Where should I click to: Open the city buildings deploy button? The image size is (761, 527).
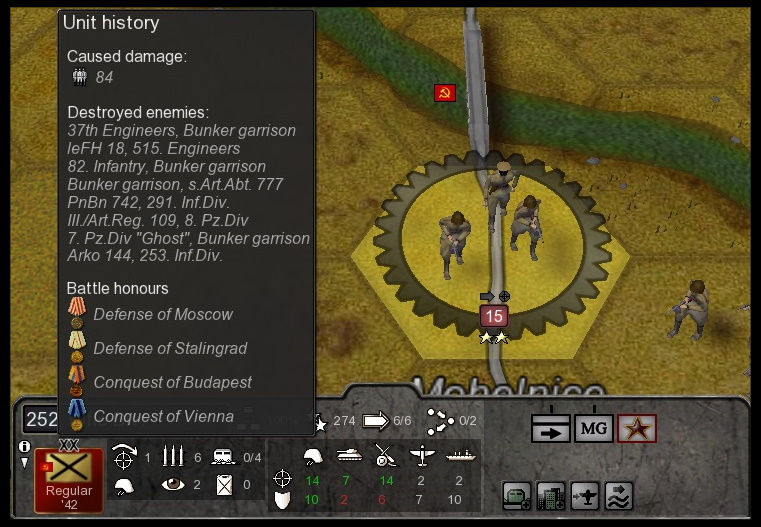[551, 495]
